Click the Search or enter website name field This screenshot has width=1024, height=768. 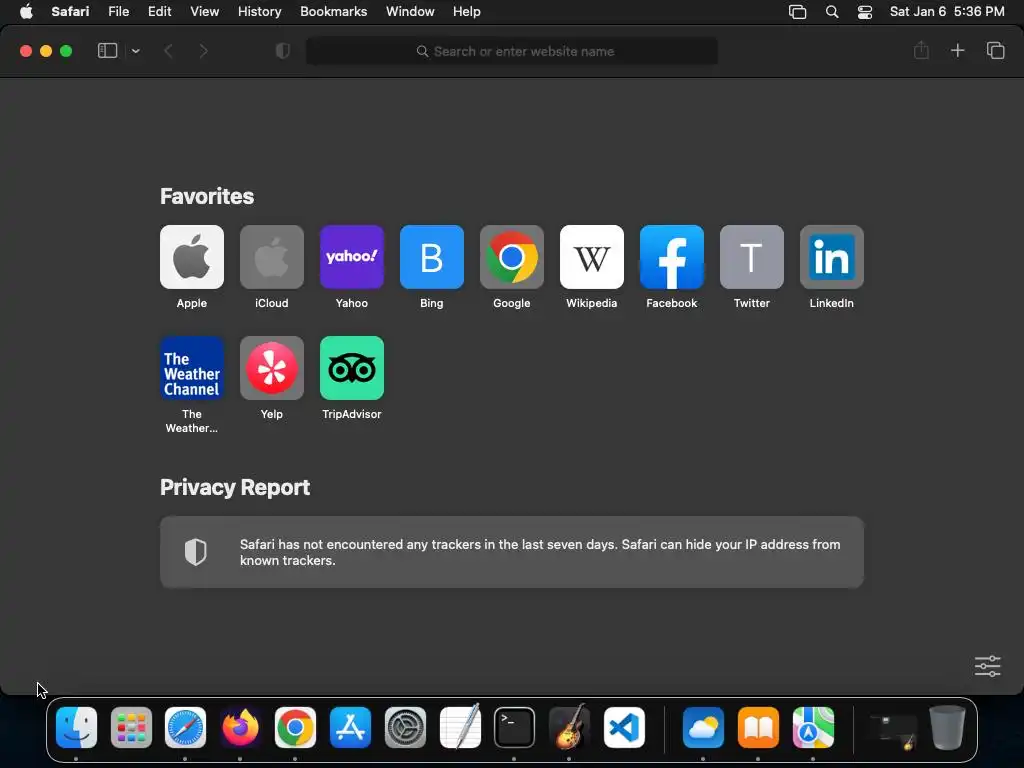coord(511,51)
